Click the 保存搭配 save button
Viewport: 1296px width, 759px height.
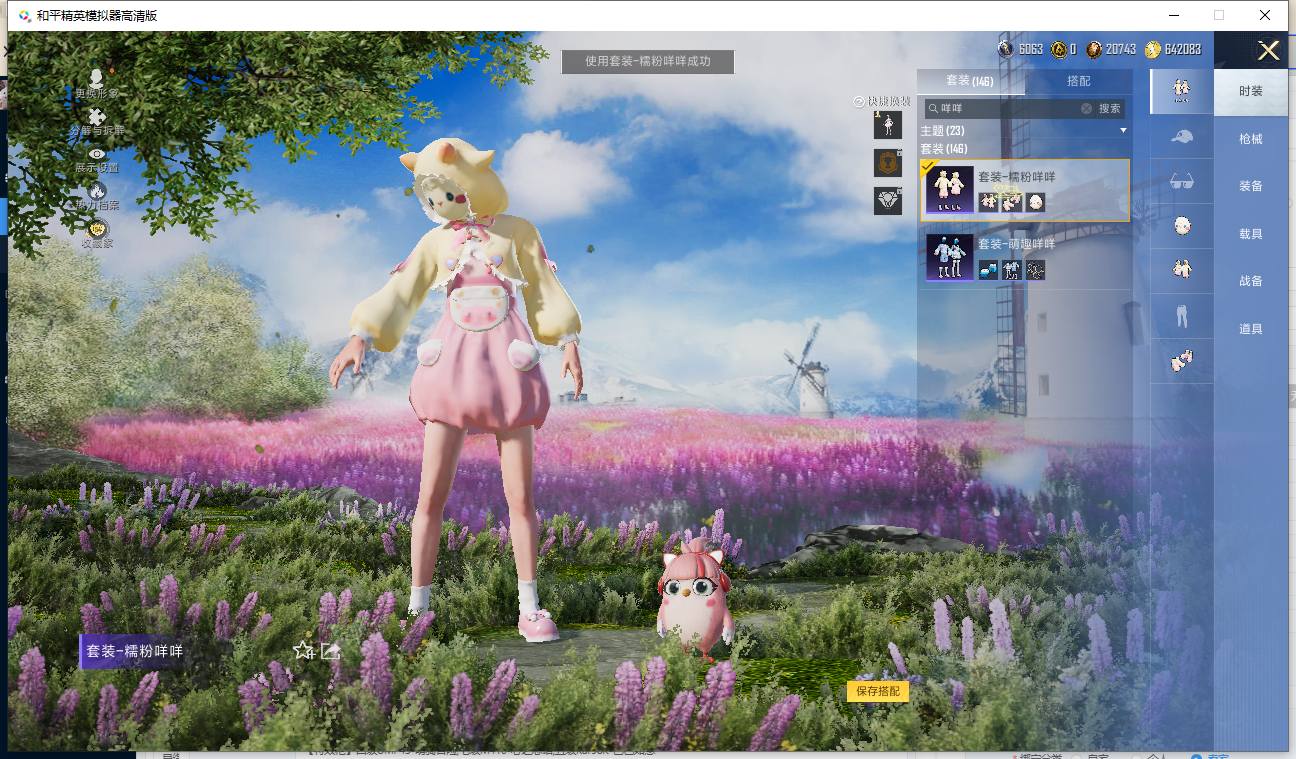(878, 691)
